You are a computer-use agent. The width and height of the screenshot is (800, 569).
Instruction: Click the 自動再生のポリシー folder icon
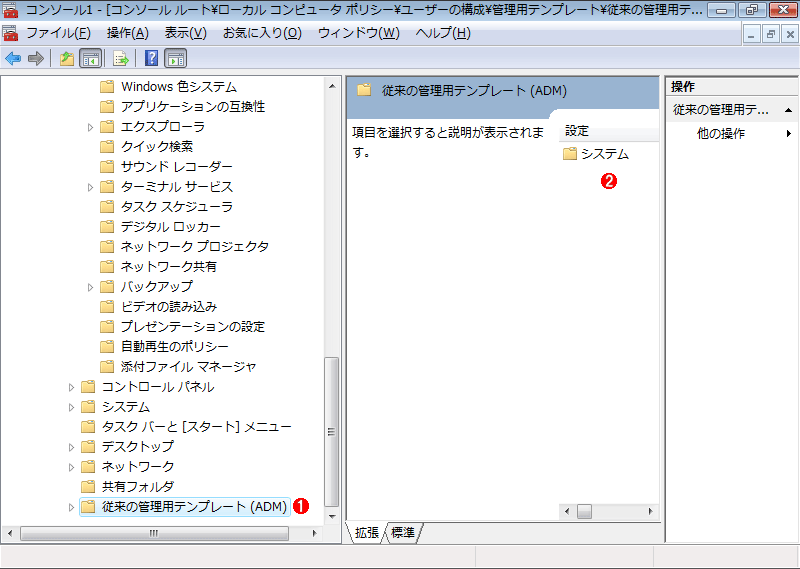click(x=107, y=347)
